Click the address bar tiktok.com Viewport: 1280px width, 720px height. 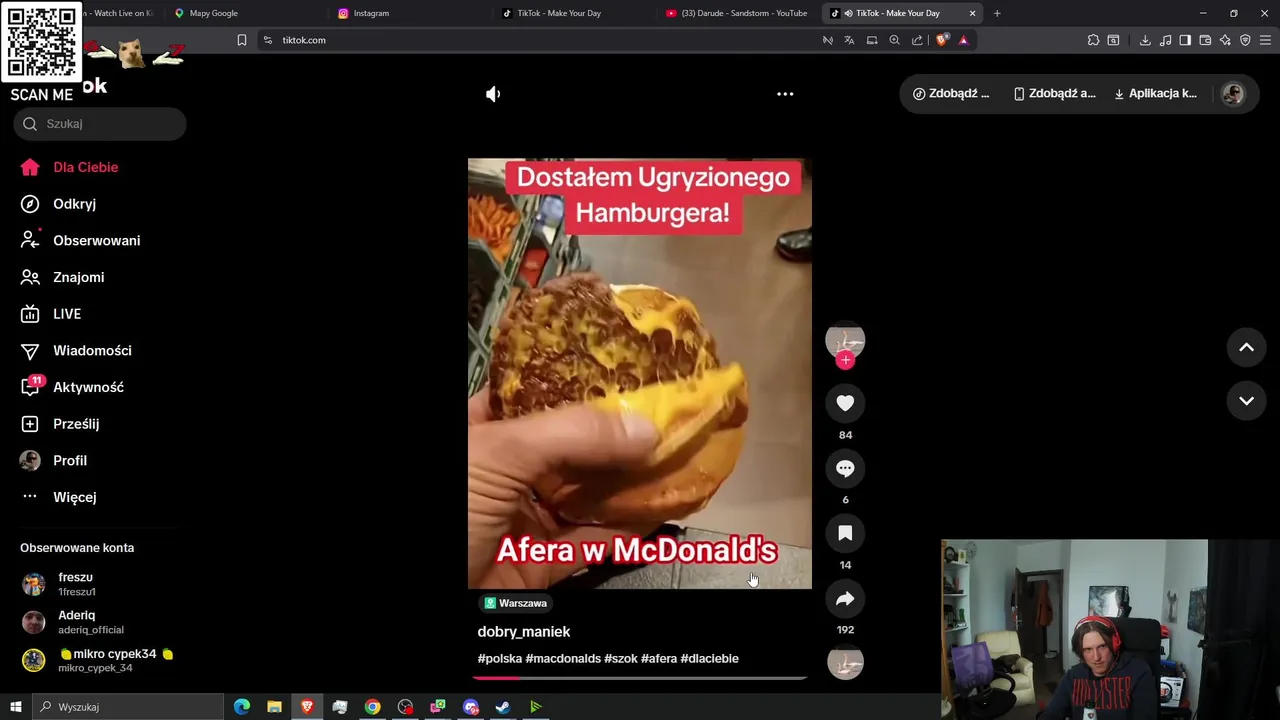click(304, 40)
